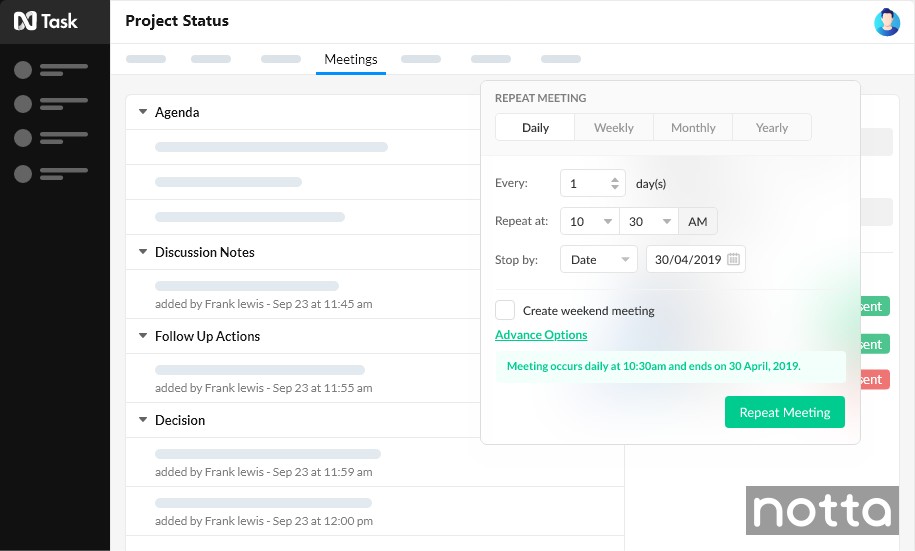Tick the Create weekend meeting checkbox
This screenshot has width=915, height=551.
click(x=505, y=310)
